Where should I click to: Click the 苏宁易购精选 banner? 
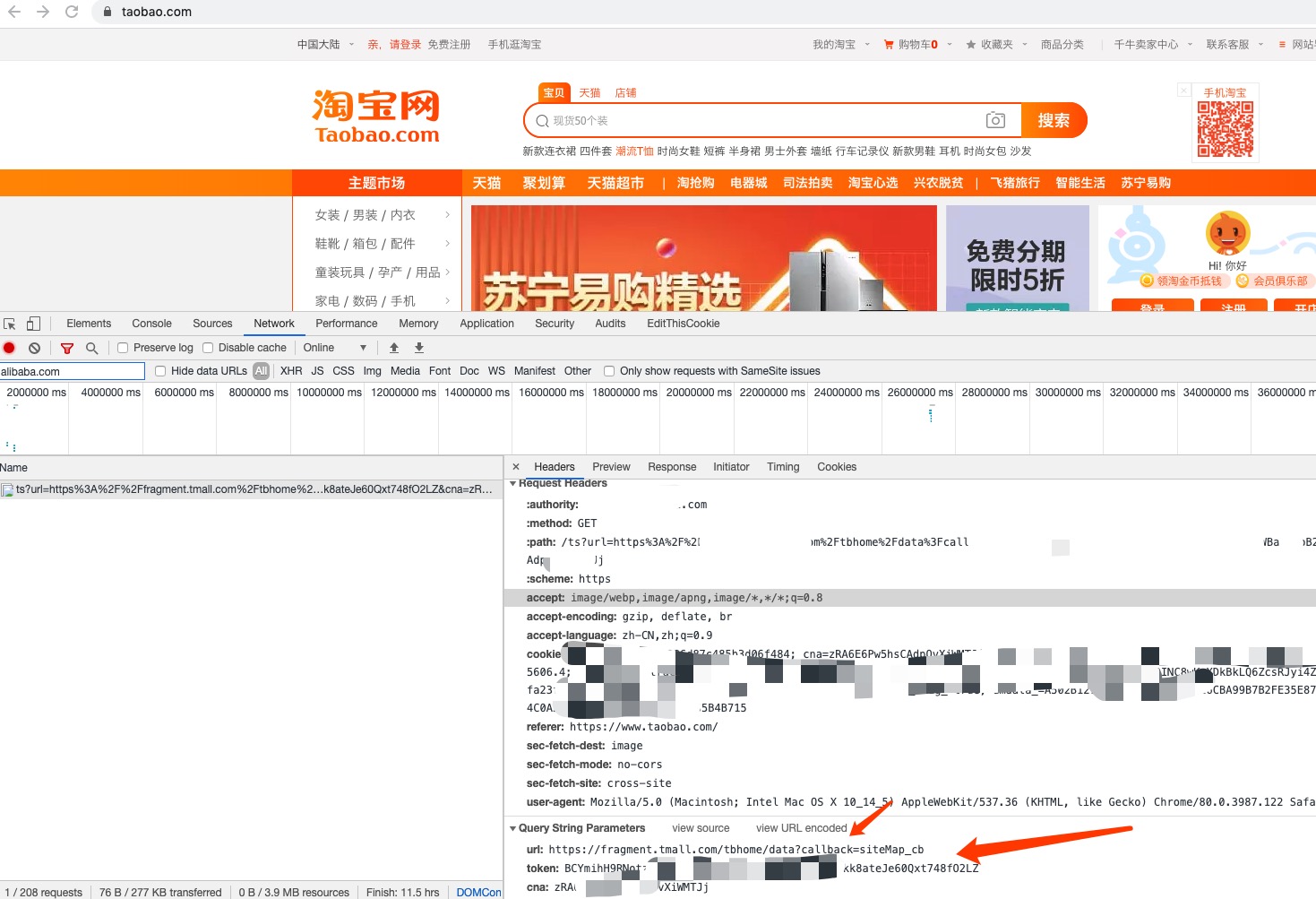point(703,258)
